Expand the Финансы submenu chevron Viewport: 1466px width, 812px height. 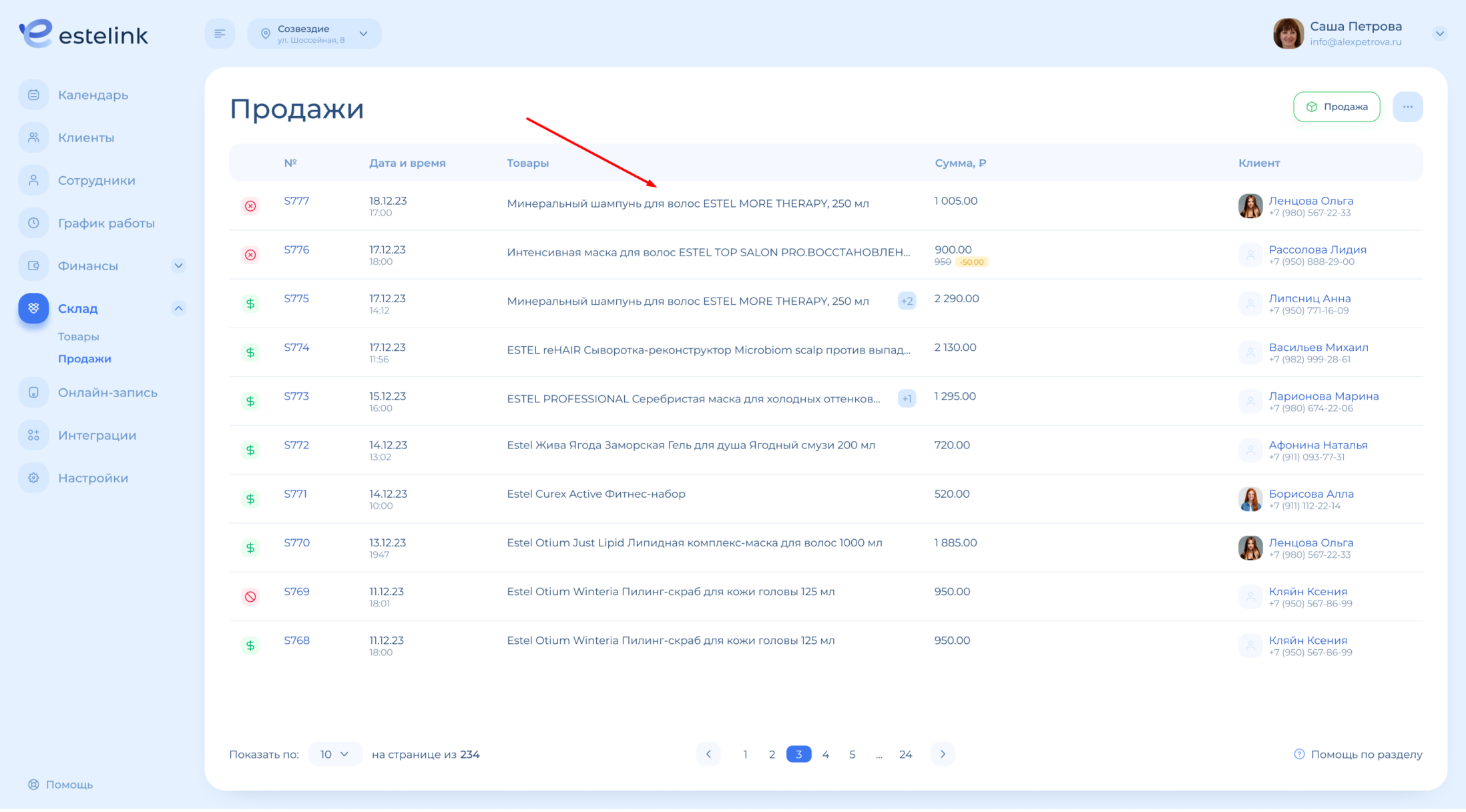click(x=178, y=266)
